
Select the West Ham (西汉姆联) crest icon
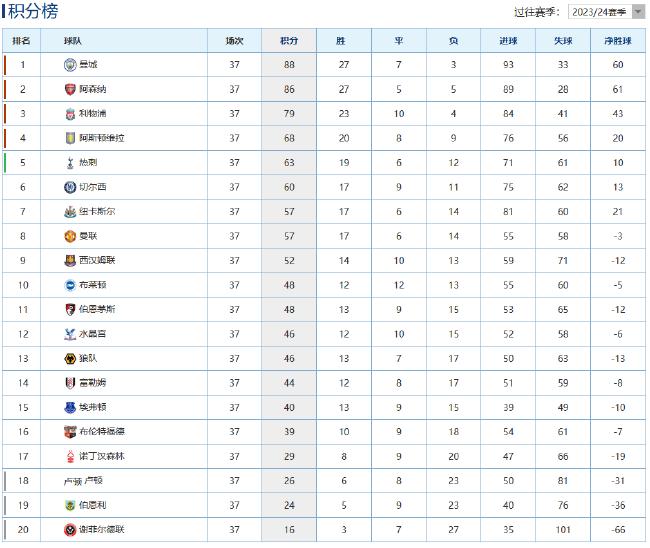click(70, 261)
